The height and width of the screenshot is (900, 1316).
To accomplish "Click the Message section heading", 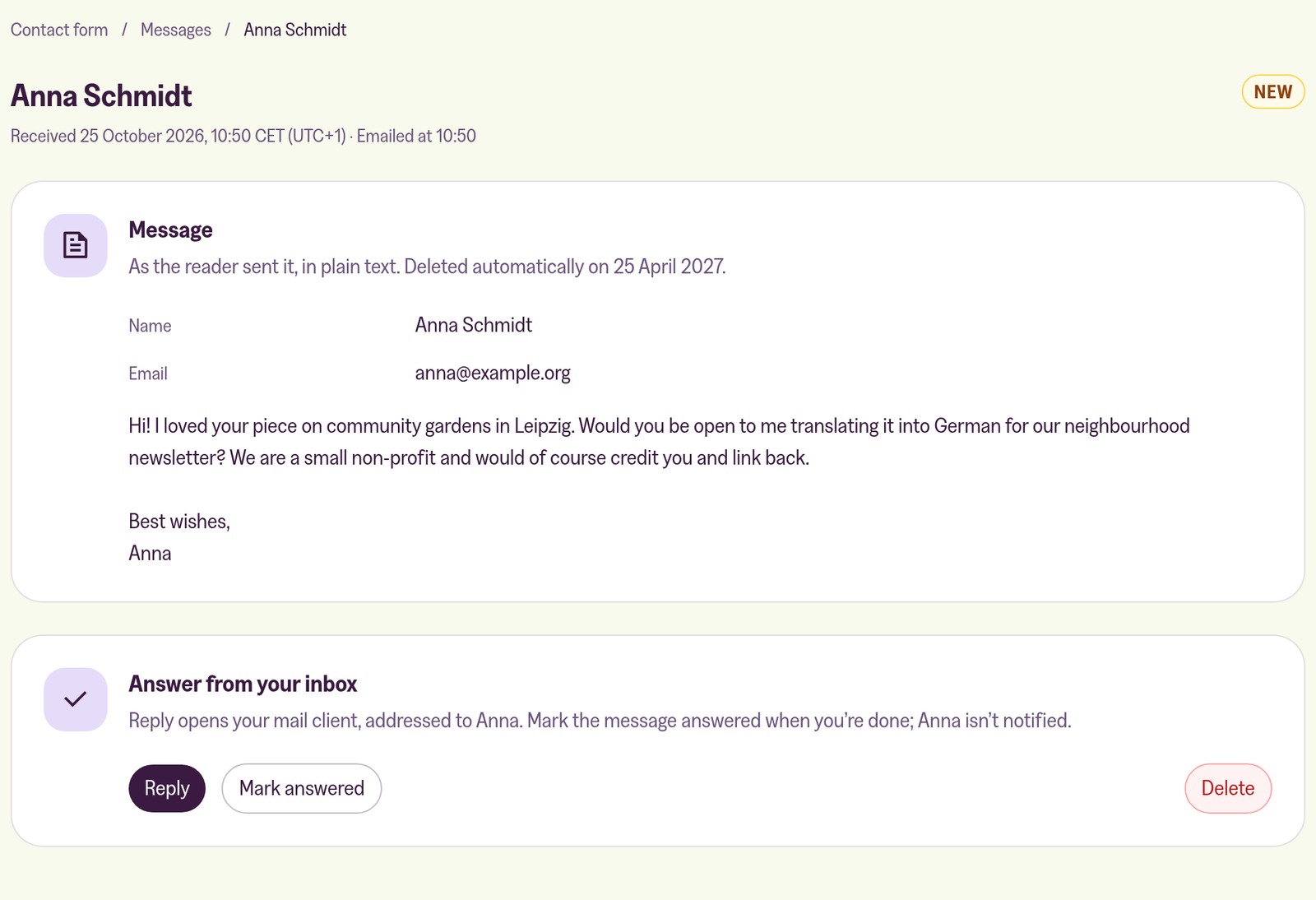I will pyautogui.click(x=171, y=230).
